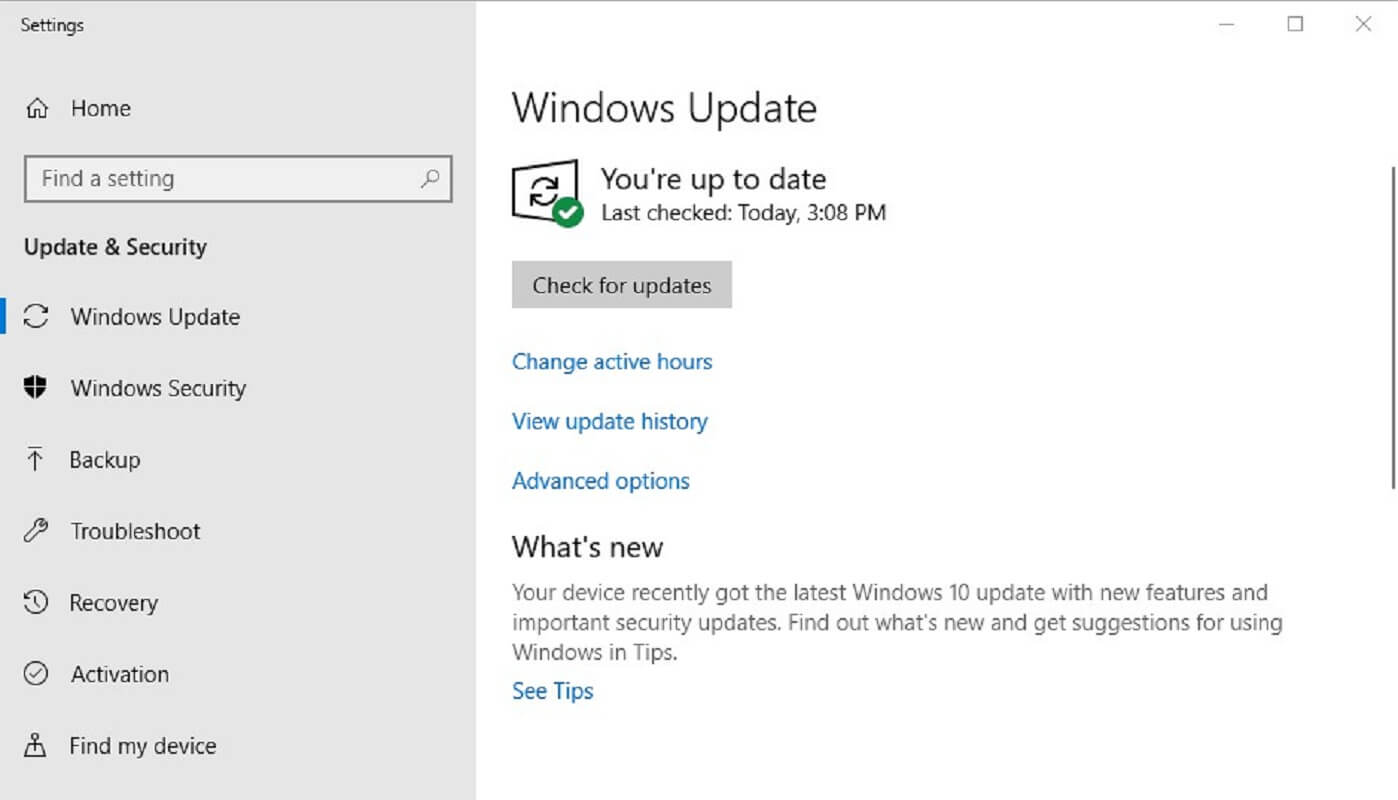The height and width of the screenshot is (800, 1398).
Task: Maximize the Settings window
Action: pyautogui.click(x=1295, y=24)
